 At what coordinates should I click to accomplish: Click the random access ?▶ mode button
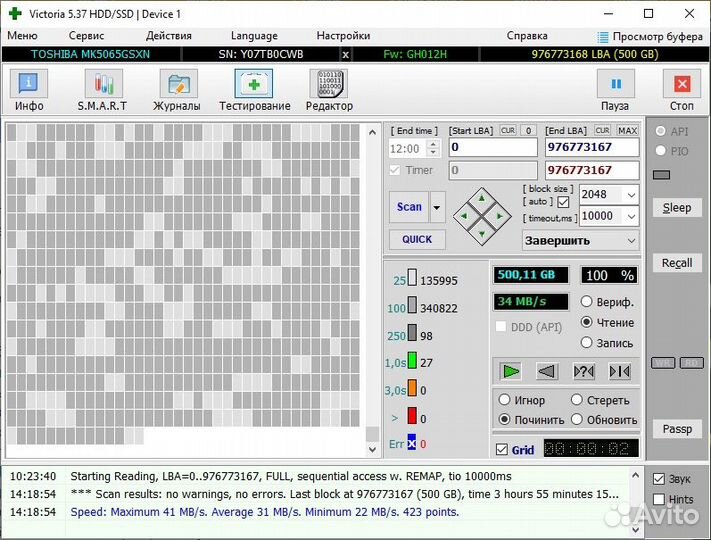click(583, 371)
